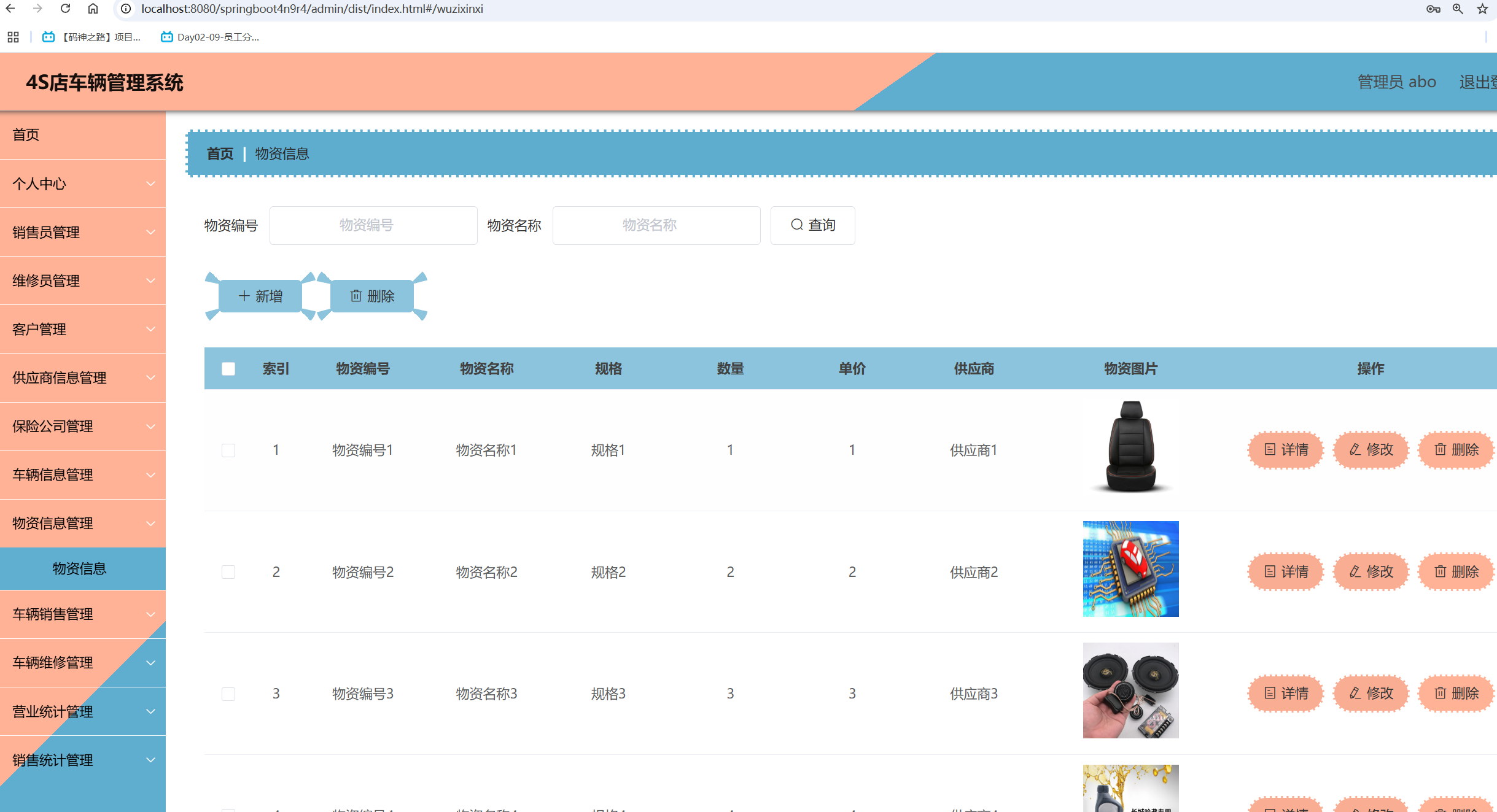Screen dimensions: 1497x812
Task: Check the checkbox for 物资编号3 row
Action: tap(228, 694)
